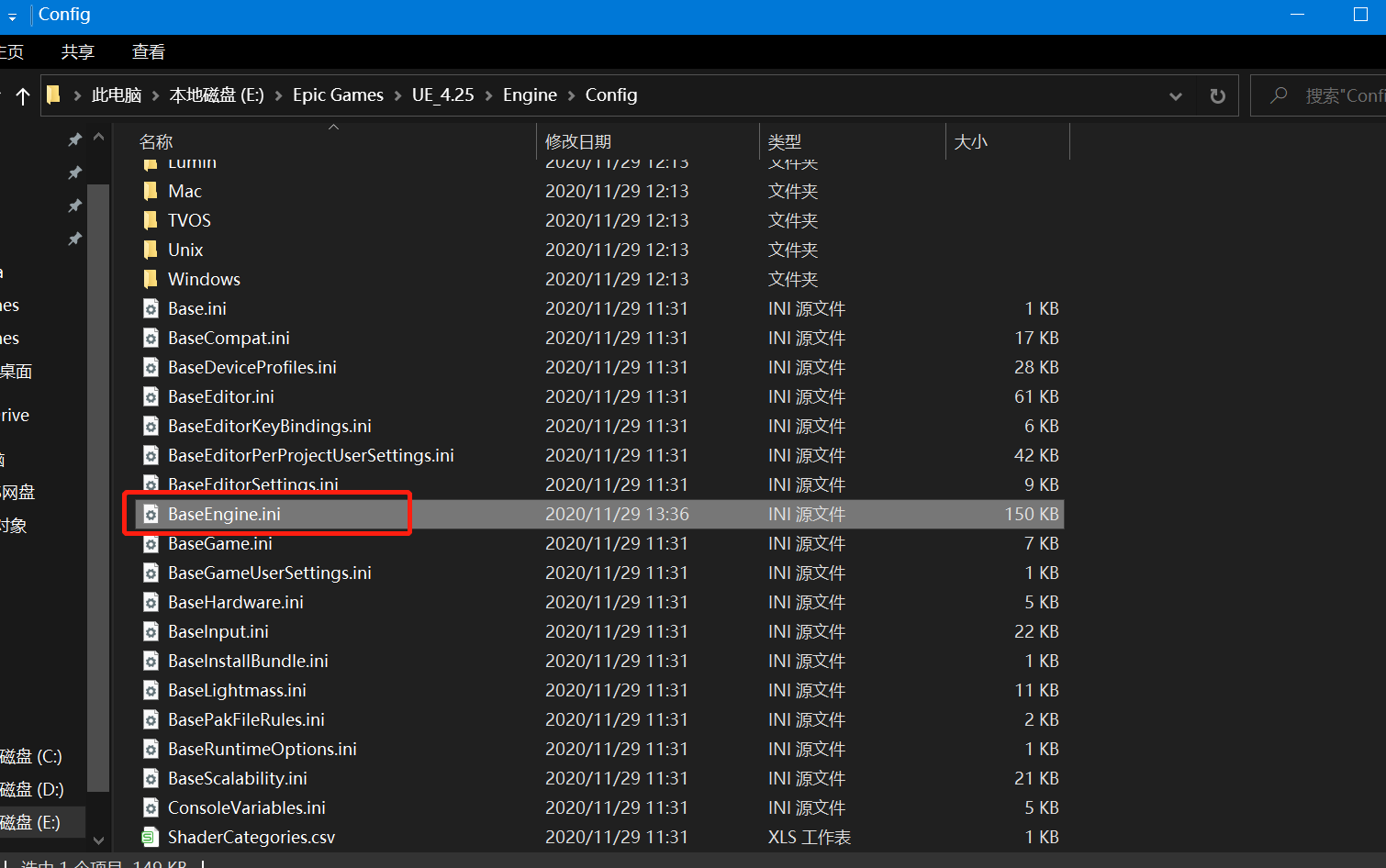Click the 2020/11/29 13:36 date cell
This screenshot has height=868, width=1386.
[617, 514]
